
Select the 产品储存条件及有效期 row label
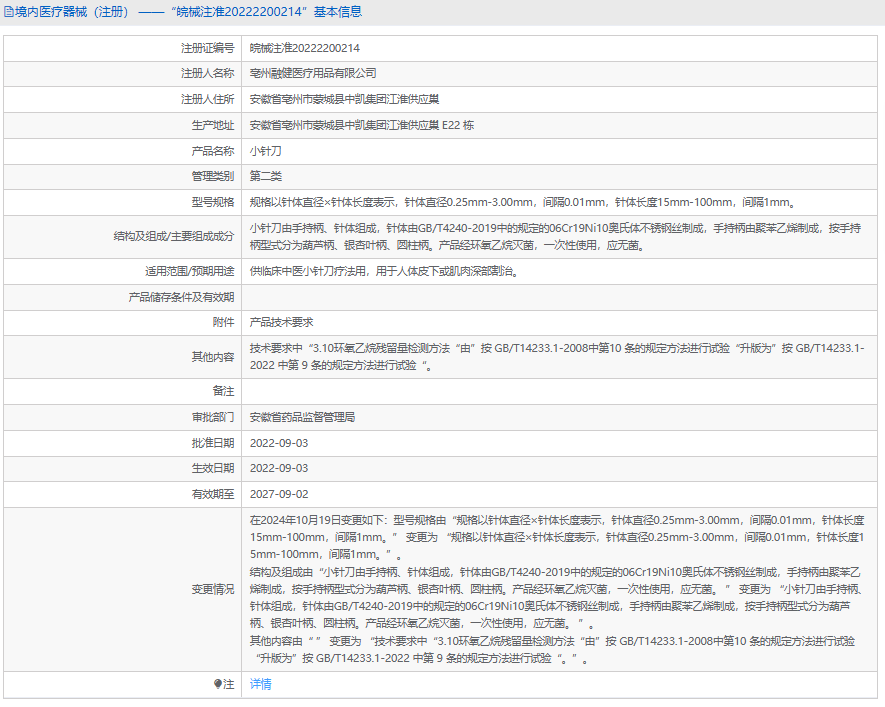coord(181,297)
